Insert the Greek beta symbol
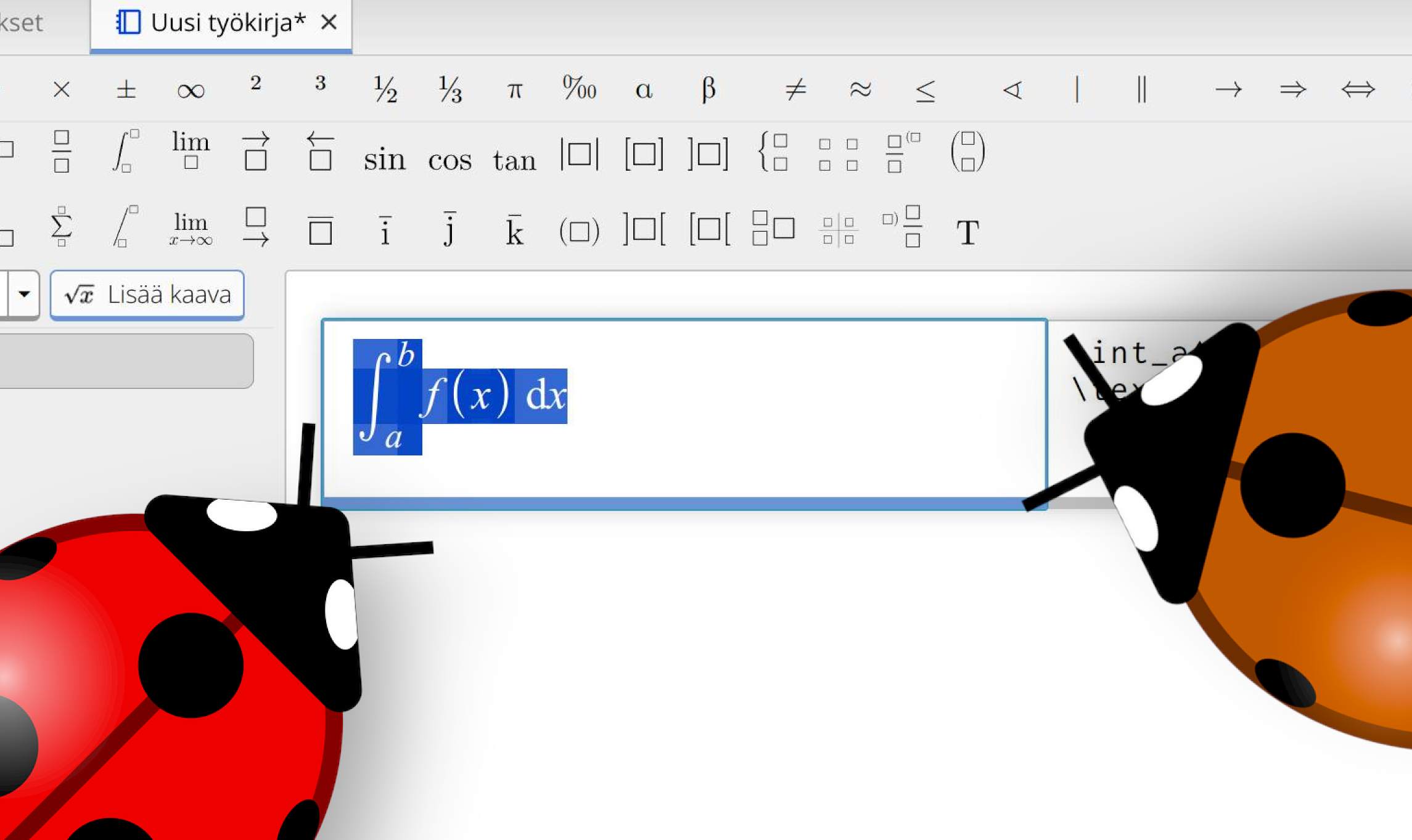 [708, 90]
